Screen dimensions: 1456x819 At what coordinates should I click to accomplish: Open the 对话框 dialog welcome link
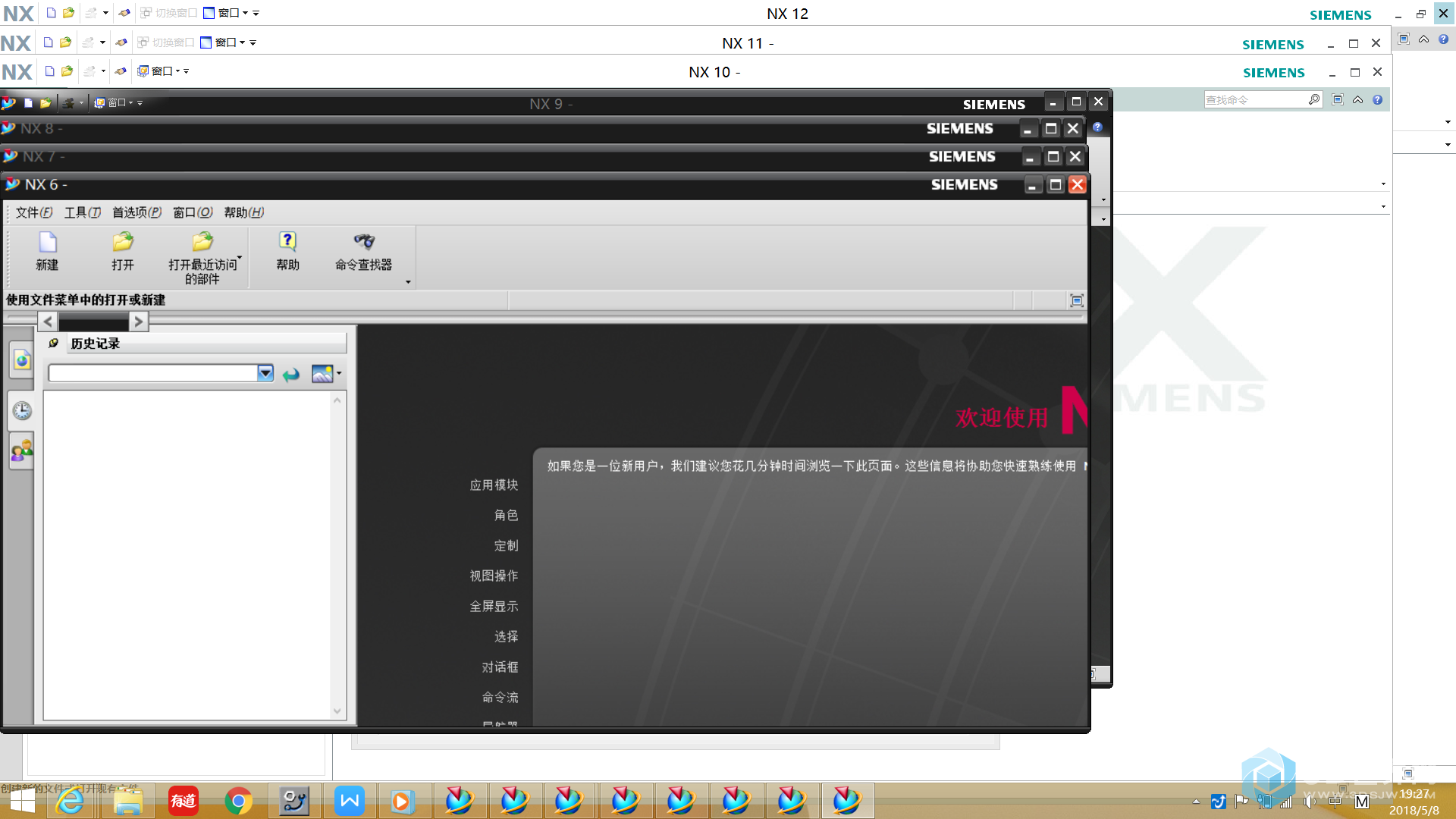click(500, 667)
